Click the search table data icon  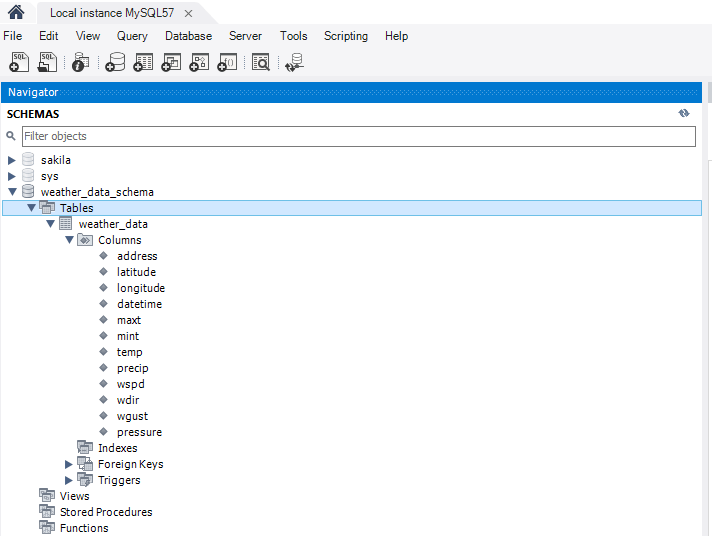pos(260,62)
